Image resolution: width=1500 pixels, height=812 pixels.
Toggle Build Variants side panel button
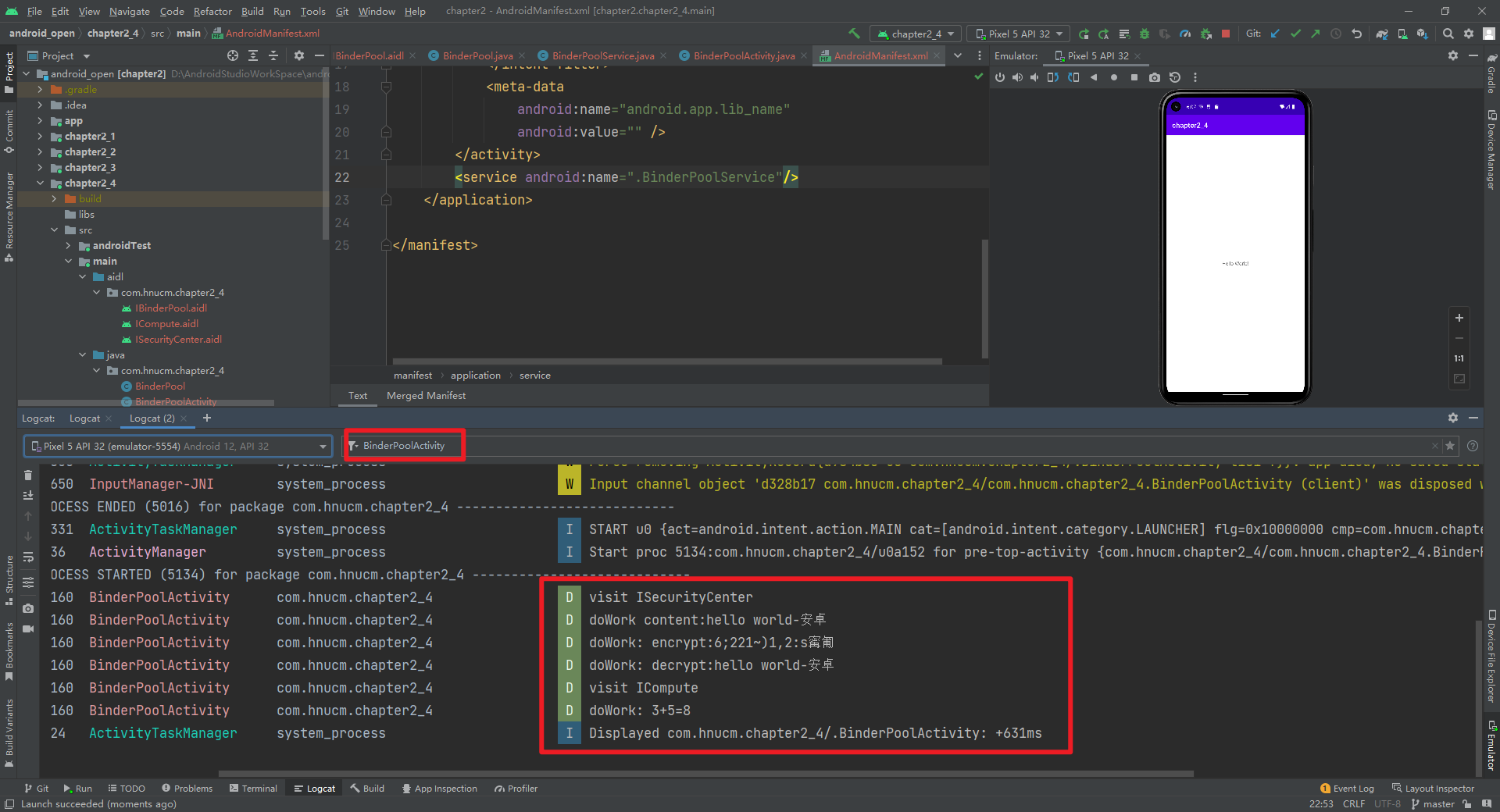[x=9, y=733]
